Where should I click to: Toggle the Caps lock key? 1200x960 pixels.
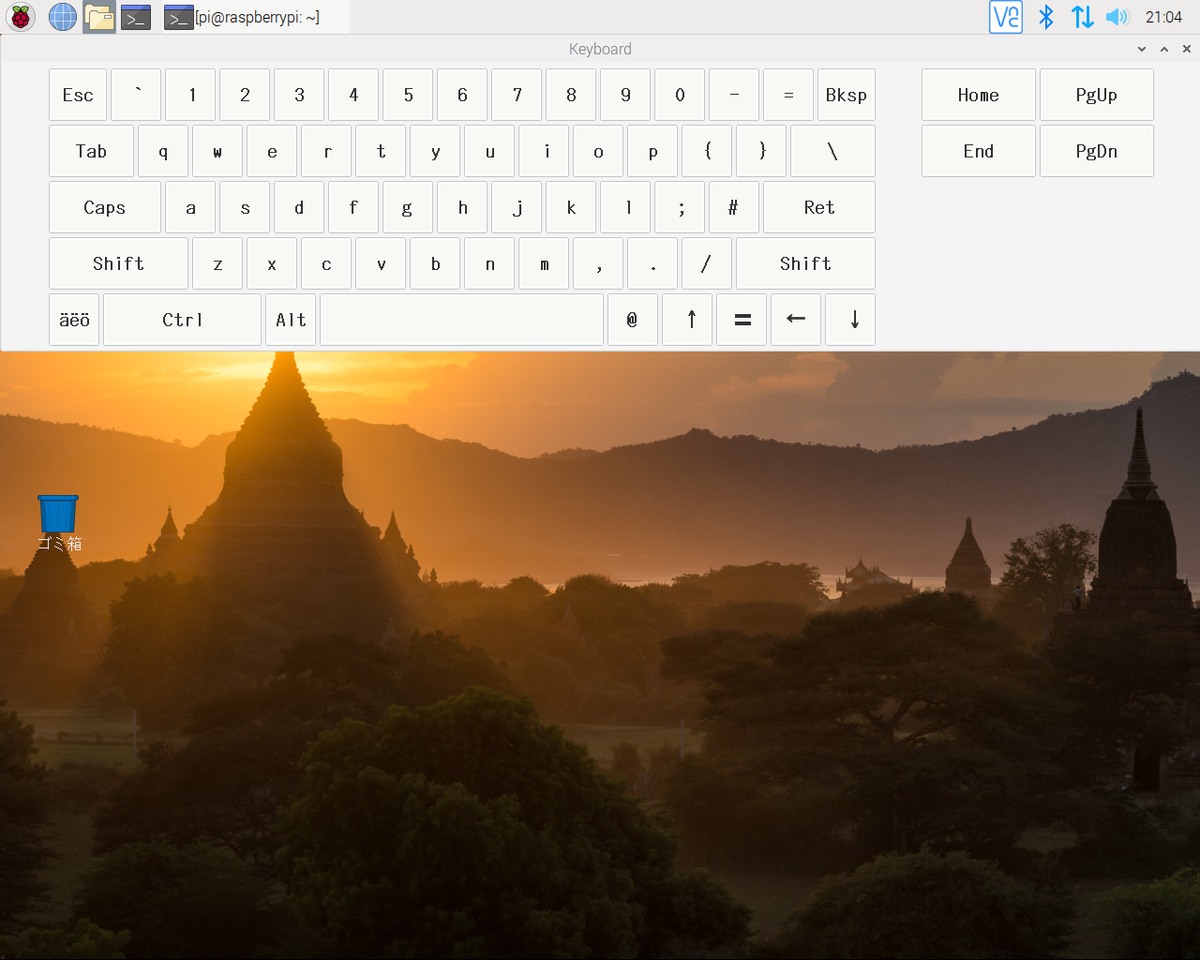[x=105, y=207]
